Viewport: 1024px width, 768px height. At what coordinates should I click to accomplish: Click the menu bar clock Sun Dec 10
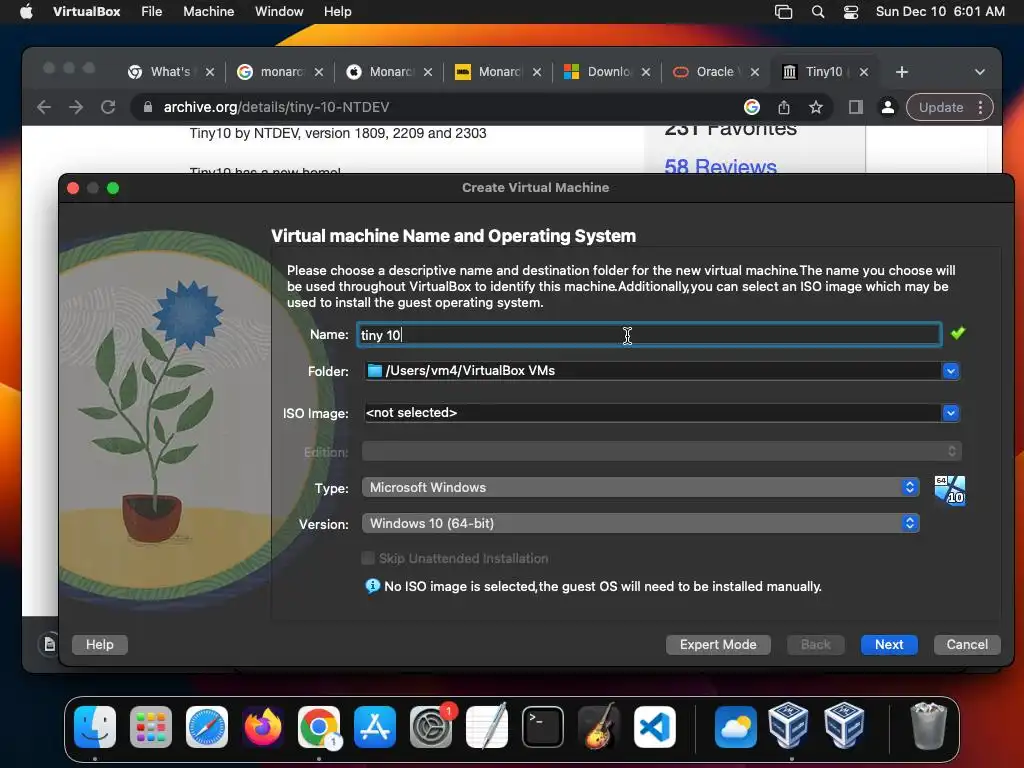[940, 11]
